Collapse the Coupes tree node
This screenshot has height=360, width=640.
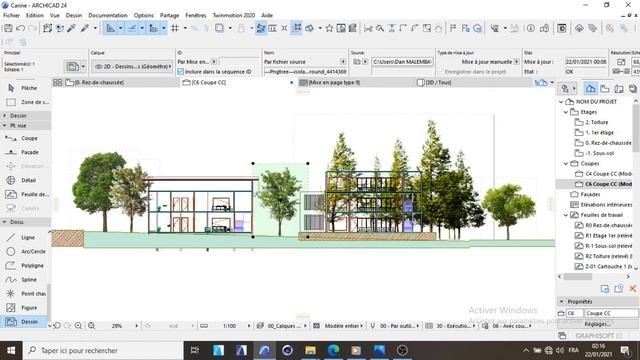click(x=566, y=163)
